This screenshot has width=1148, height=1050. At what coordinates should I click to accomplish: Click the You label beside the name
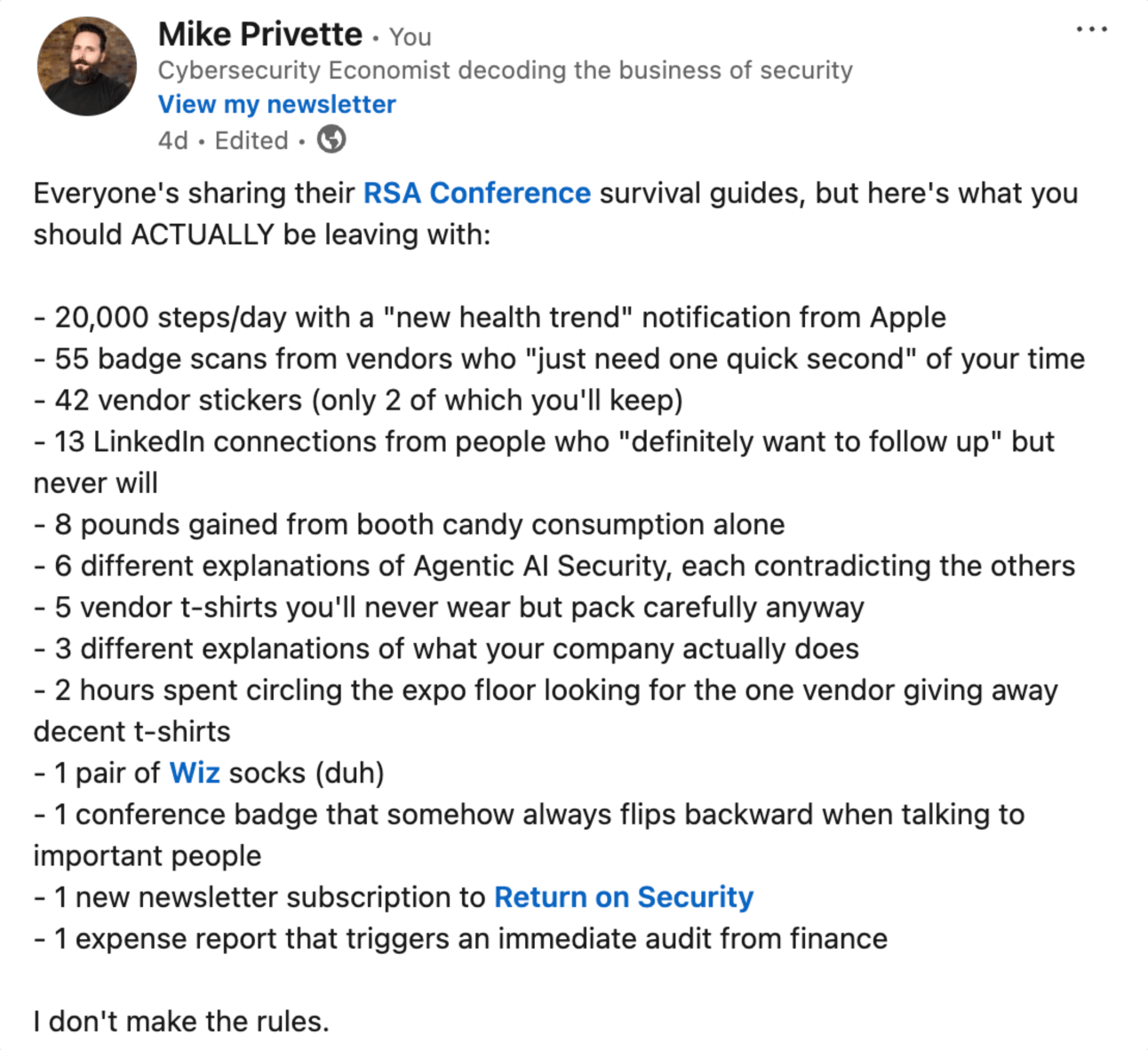tap(411, 37)
